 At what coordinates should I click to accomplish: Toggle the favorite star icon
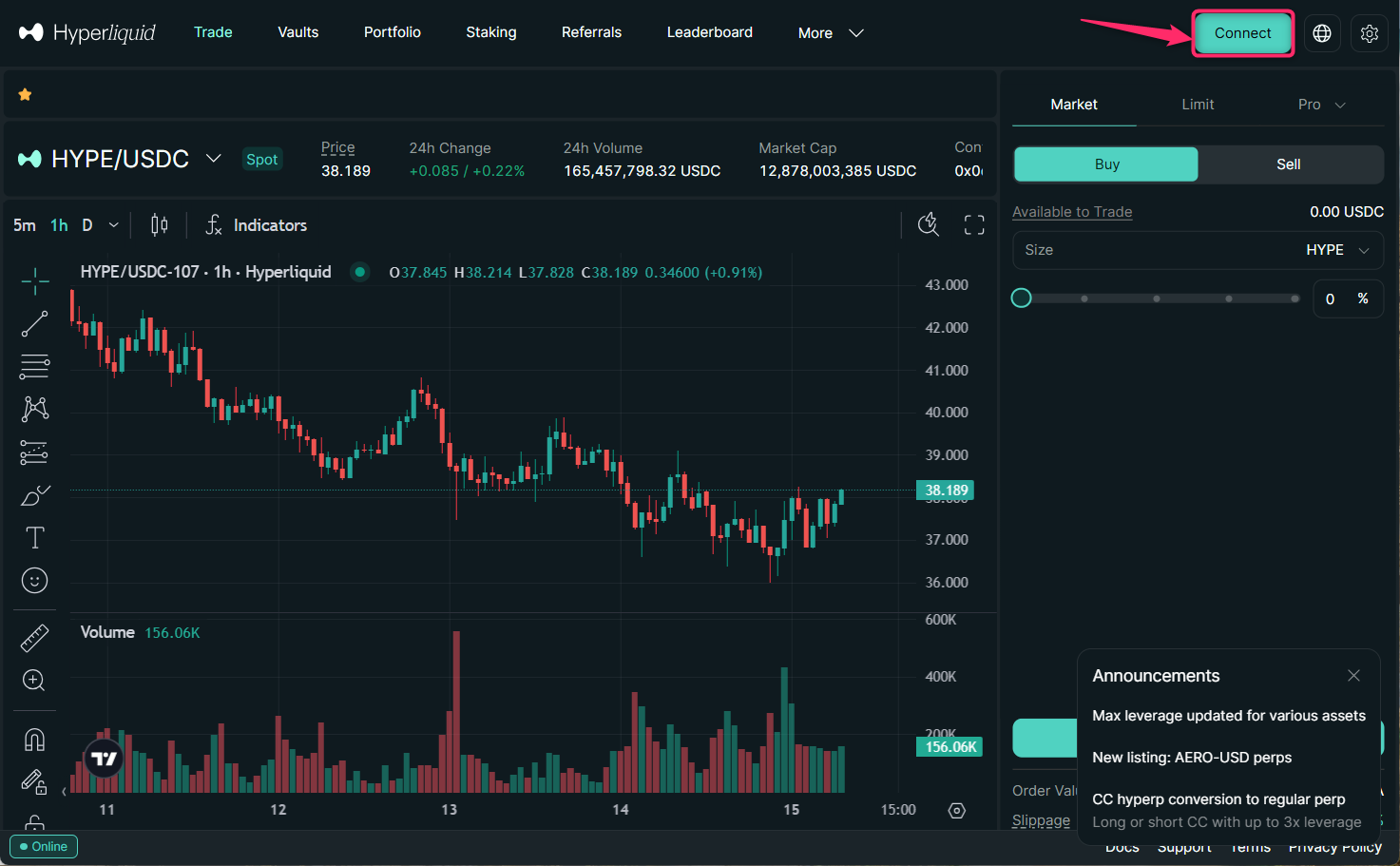tap(26, 94)
